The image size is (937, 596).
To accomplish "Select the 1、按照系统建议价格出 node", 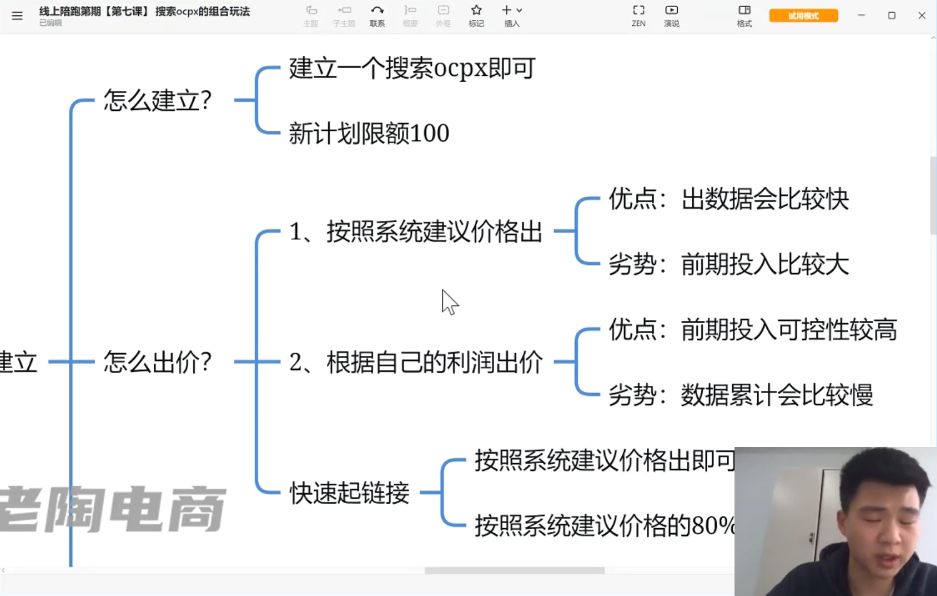I will pos(416,231).
